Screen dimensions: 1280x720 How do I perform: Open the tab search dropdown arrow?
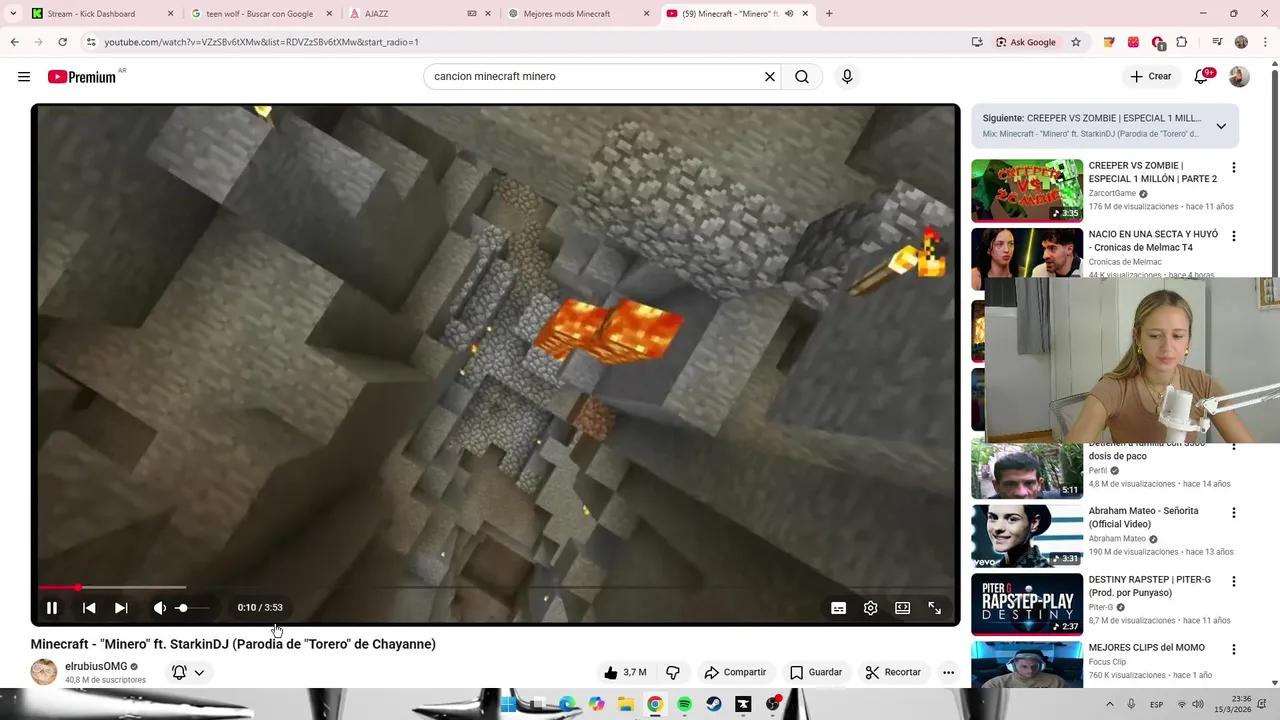click(13, 14)
